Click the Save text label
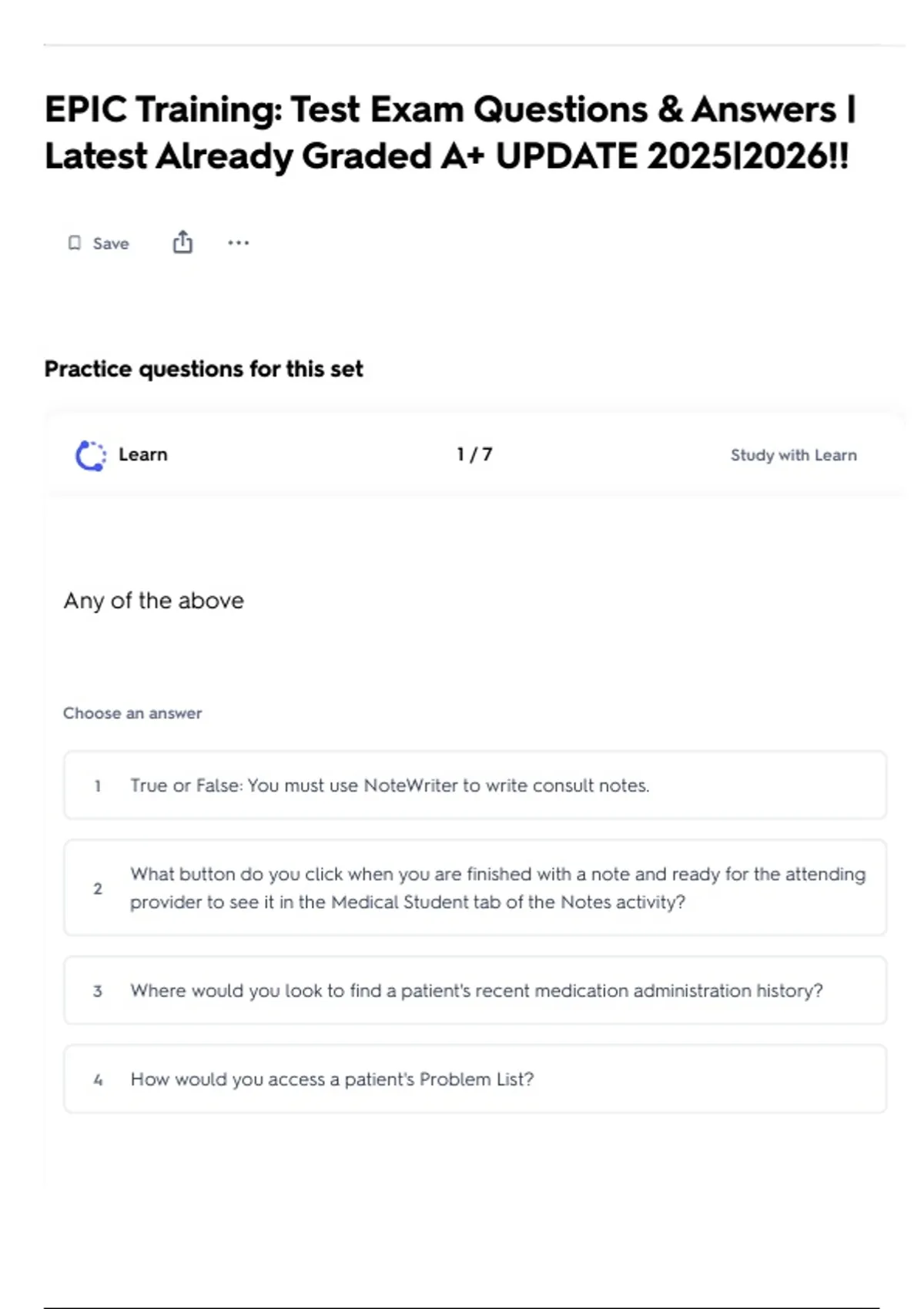Image resolution: width=924 pixels, height=1309 pixels. point(111,243)
